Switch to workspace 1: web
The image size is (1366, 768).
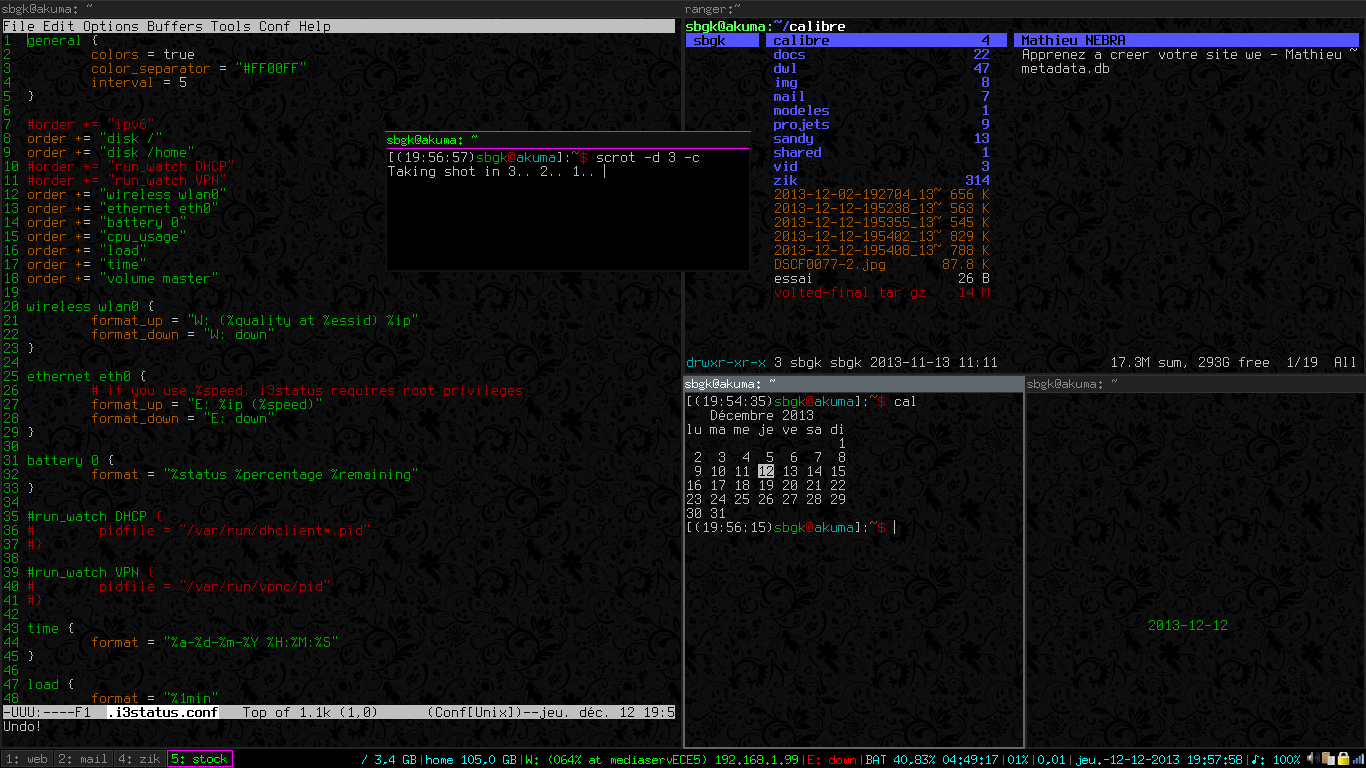pyautogui.click(x=26, y=759)
